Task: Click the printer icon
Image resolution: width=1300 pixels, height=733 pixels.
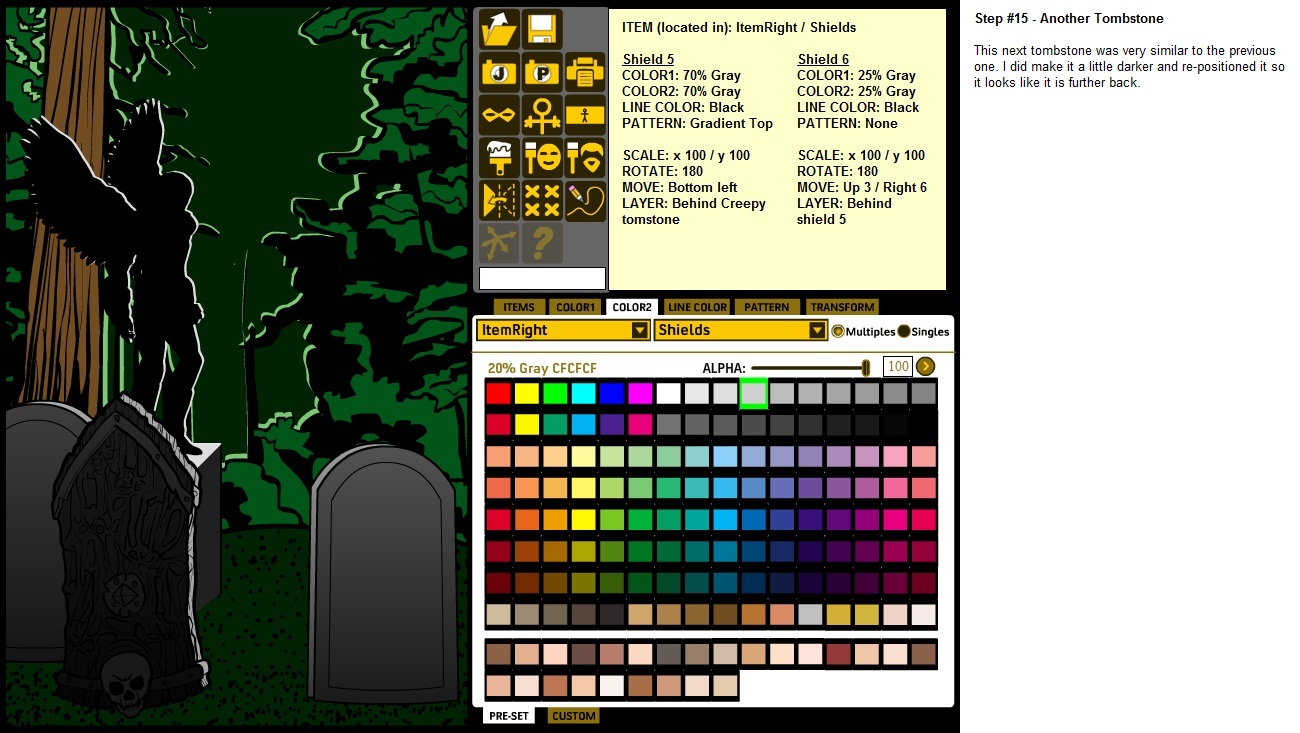Action: tap(585, 72)
